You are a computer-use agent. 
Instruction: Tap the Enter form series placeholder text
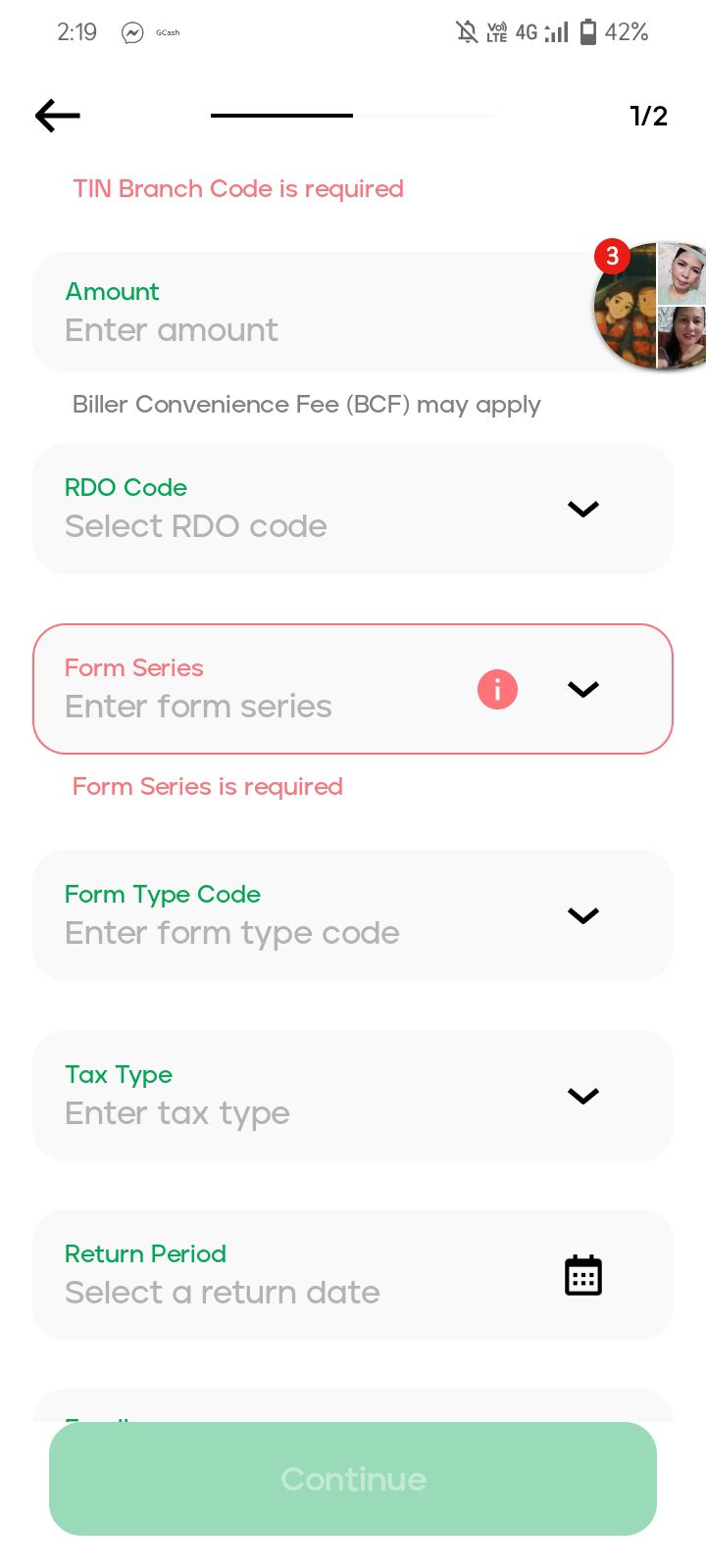[x=198, y=707]
